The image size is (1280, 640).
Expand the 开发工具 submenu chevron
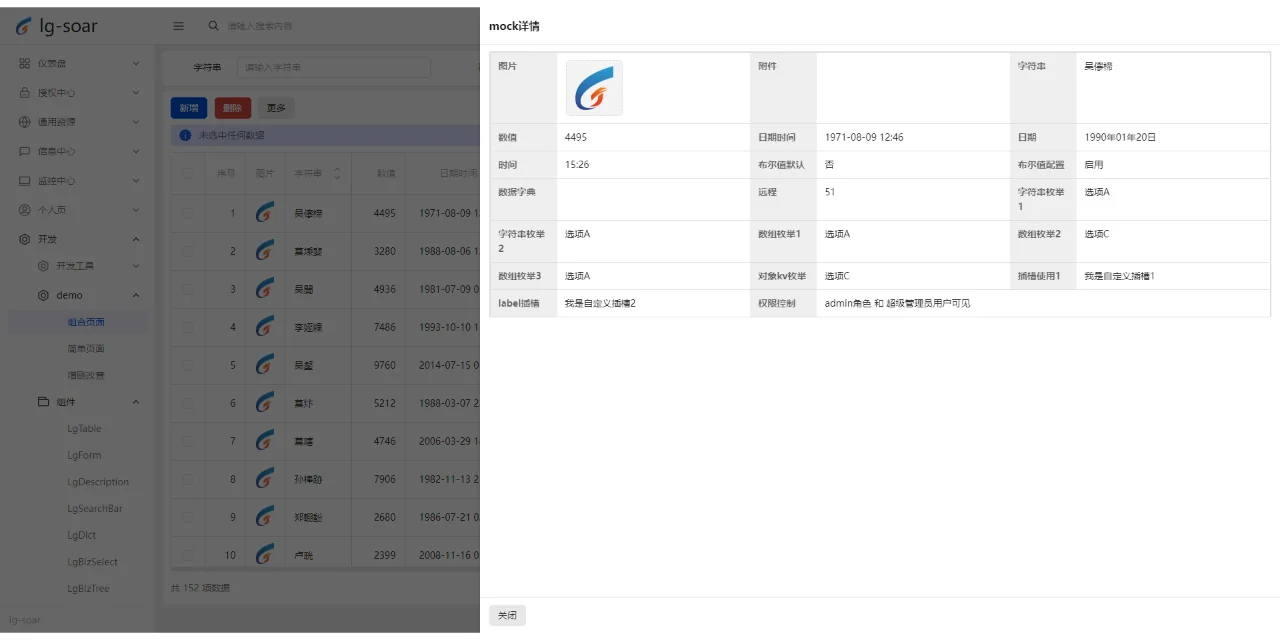[136, 266]
